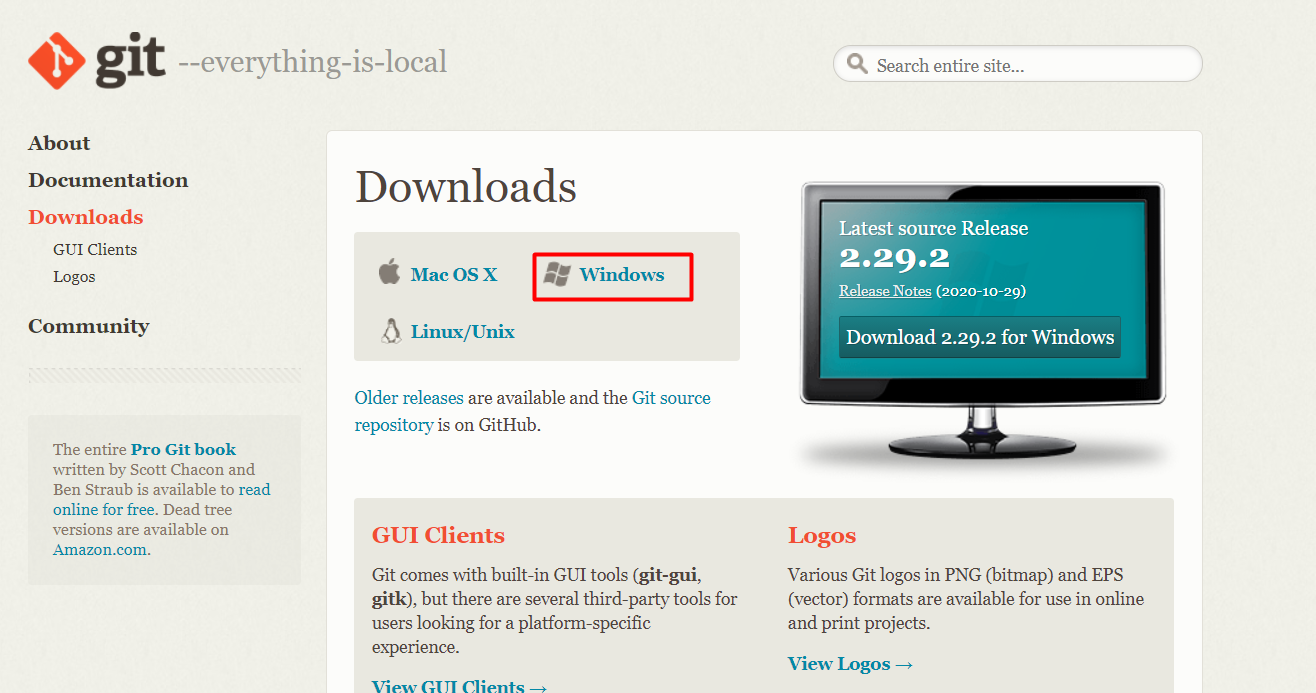This screenshot has height=693, width=1316.
Task: Open Release Notes for 2.29.2
Action: click(885, 291)
